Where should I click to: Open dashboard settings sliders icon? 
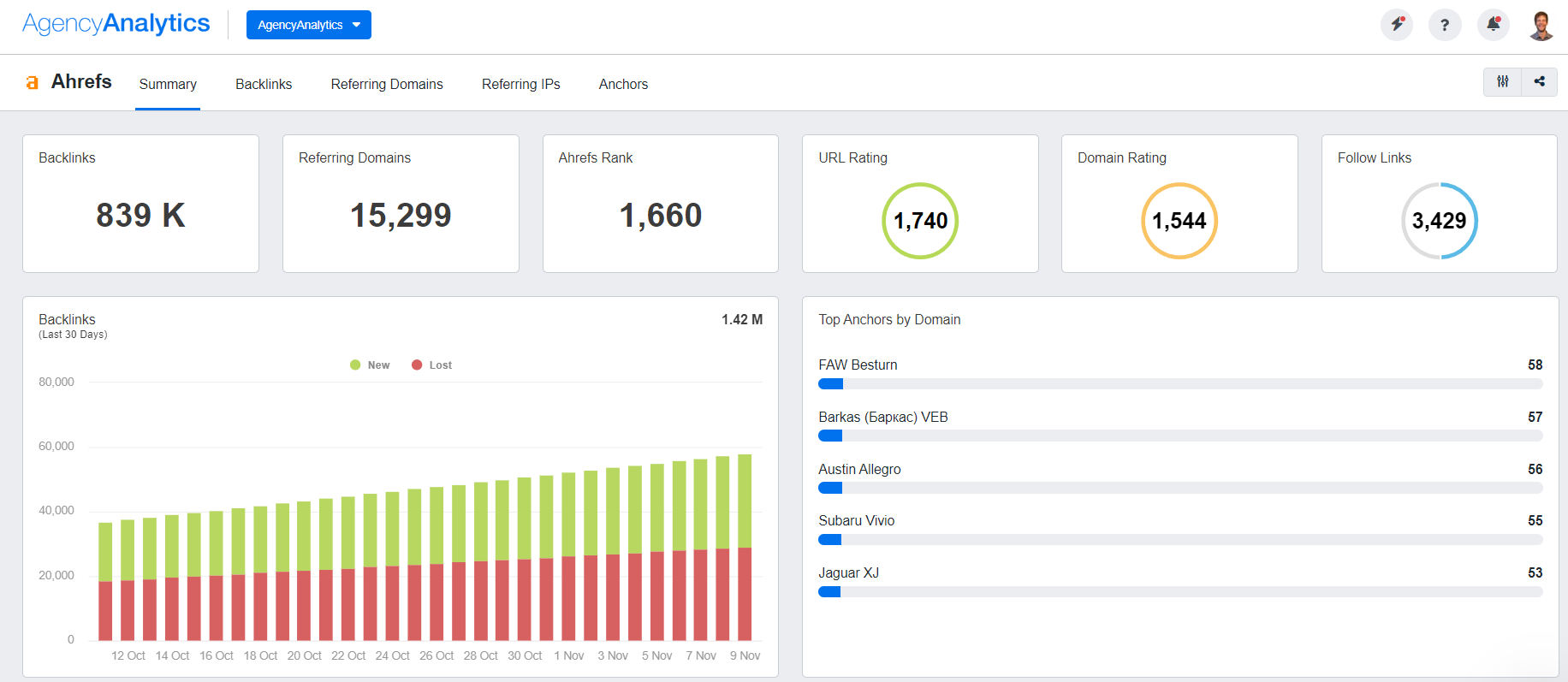click(x=1502, y=81)
